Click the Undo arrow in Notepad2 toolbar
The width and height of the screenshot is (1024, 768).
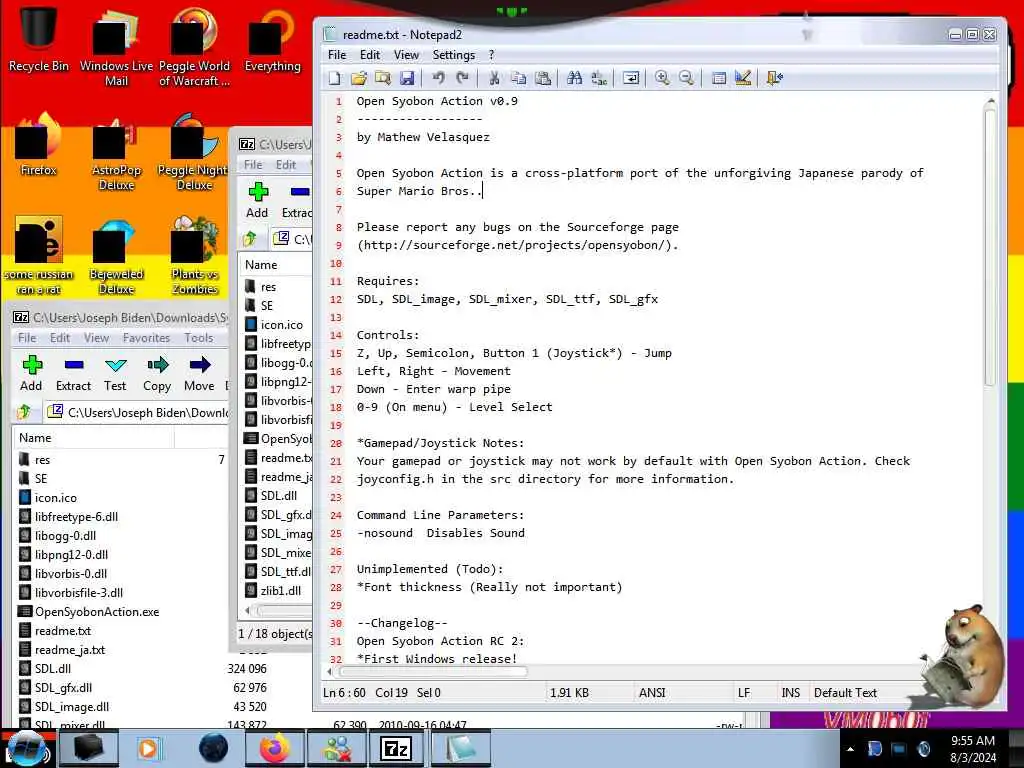438,78
